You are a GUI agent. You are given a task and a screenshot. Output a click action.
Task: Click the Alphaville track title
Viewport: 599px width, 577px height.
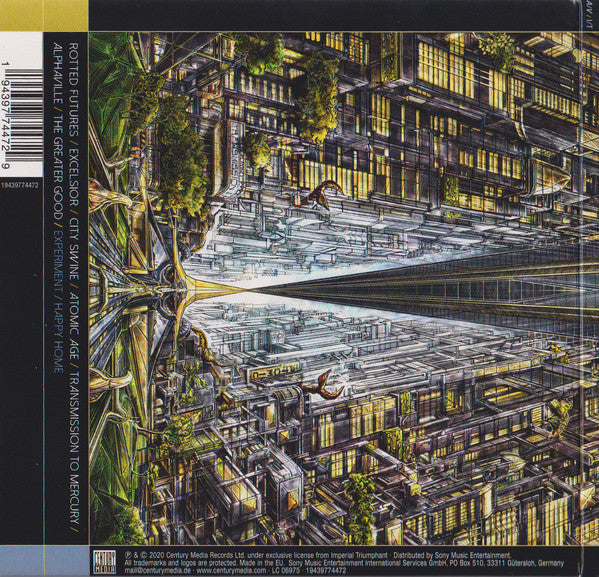point(57,73)
